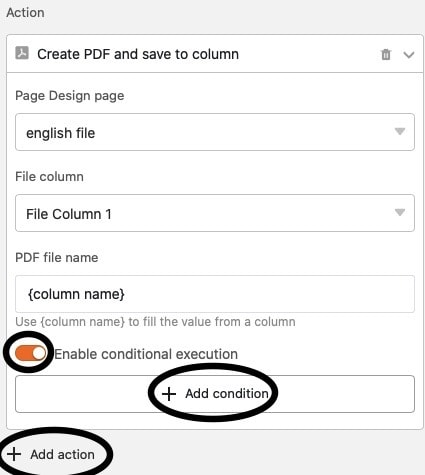
Task: Click the plus icon beside Add condition
Action: (169, 394)
